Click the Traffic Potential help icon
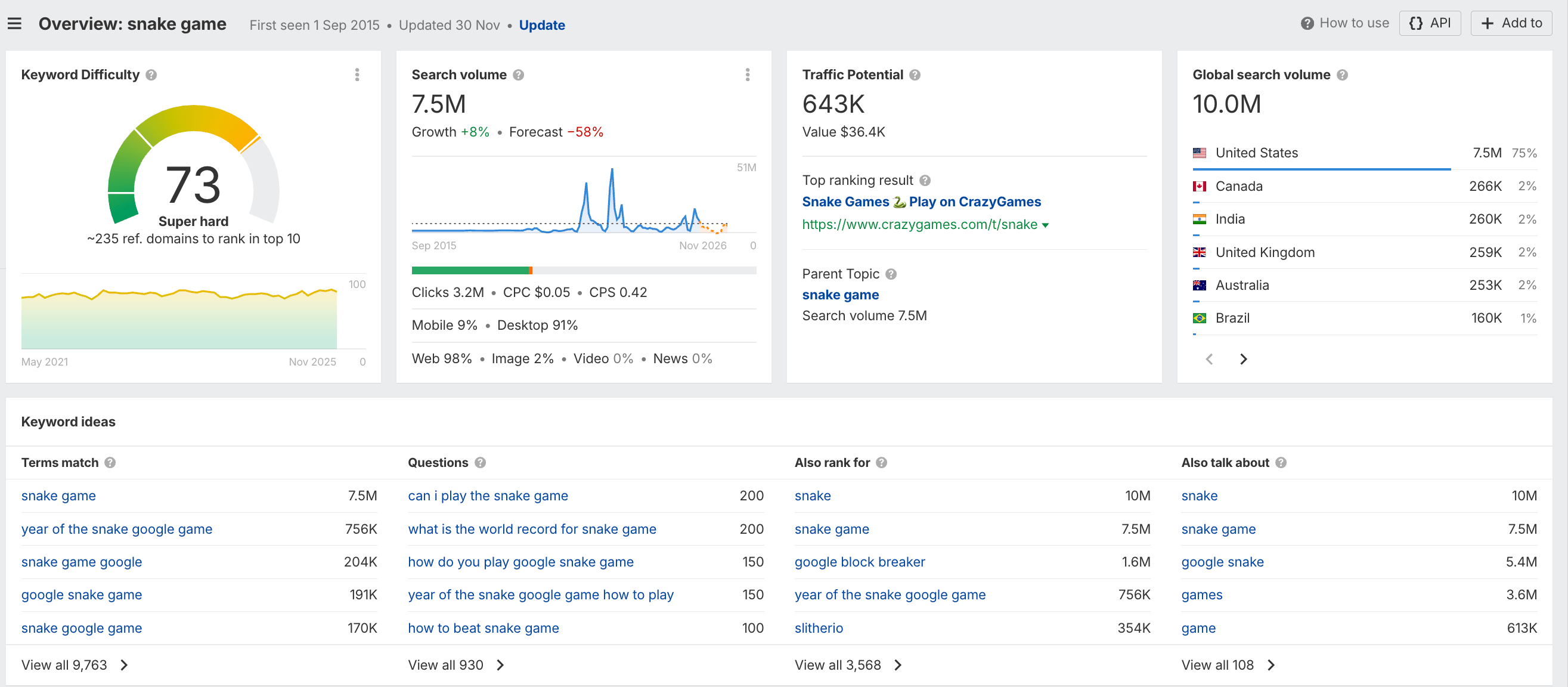This screenshot has height=687, width=1568. [x=914, y=75]
